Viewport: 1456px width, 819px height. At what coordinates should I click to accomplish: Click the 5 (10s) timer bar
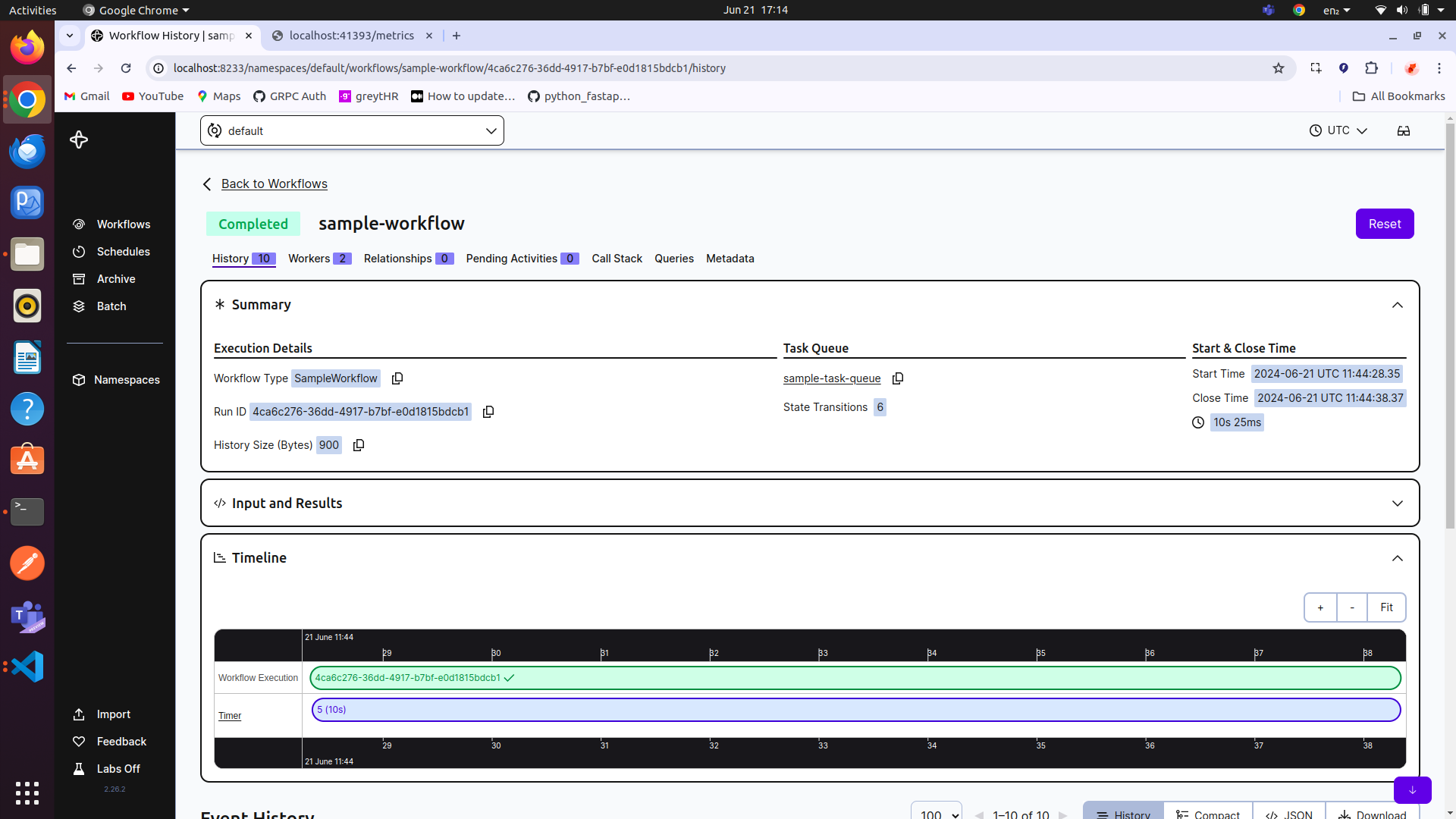[856, 710]
